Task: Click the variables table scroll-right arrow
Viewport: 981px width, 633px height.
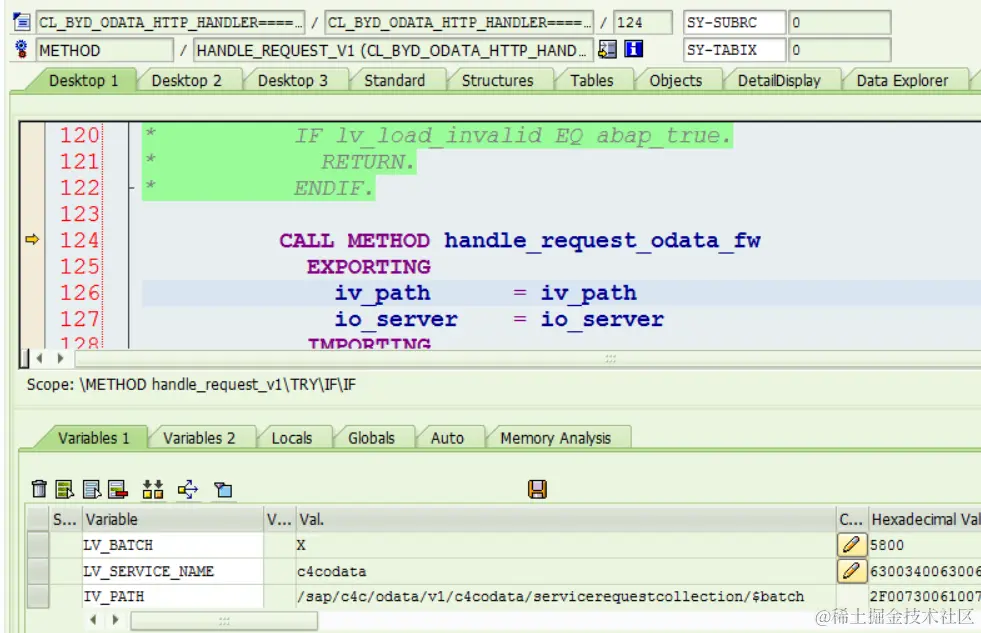Action: point(115,619)
